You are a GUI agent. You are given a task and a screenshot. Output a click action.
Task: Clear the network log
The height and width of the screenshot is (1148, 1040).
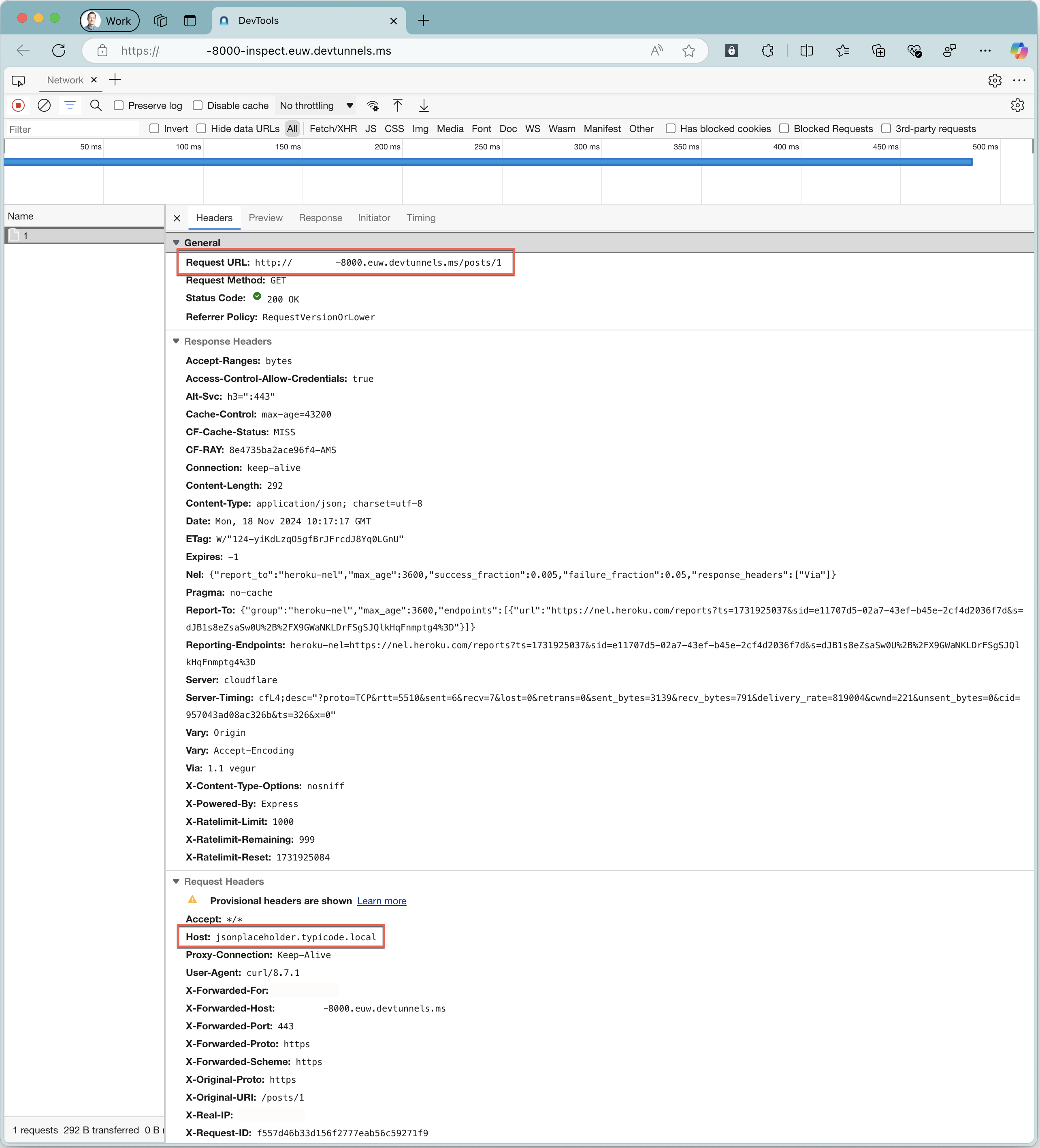(44, 105)
